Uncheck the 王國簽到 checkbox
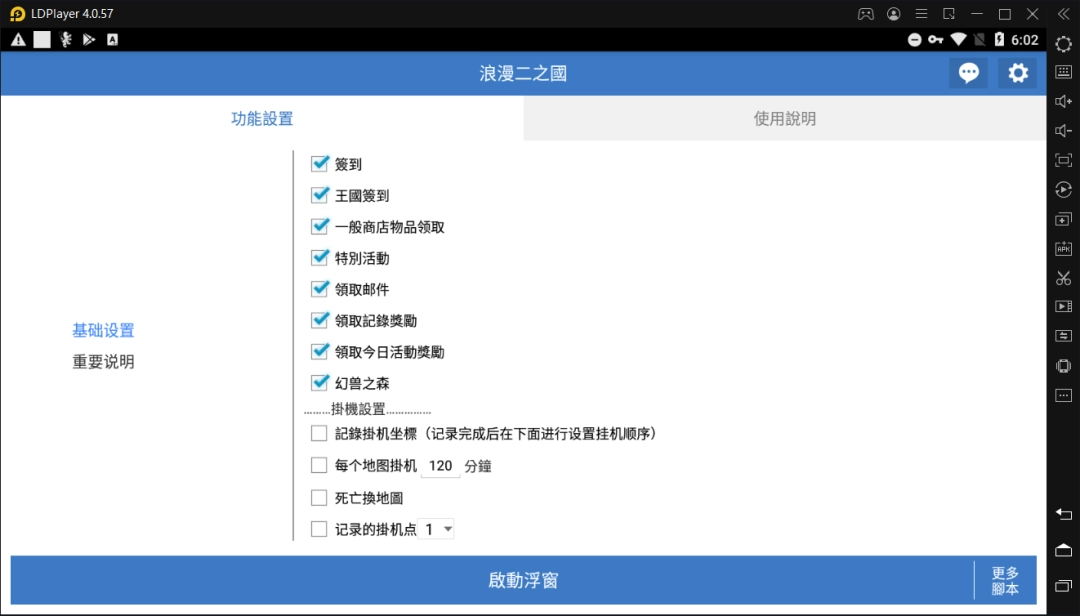Image resolution: width=1080 pixels, height=616 pixels. (319, 195)
